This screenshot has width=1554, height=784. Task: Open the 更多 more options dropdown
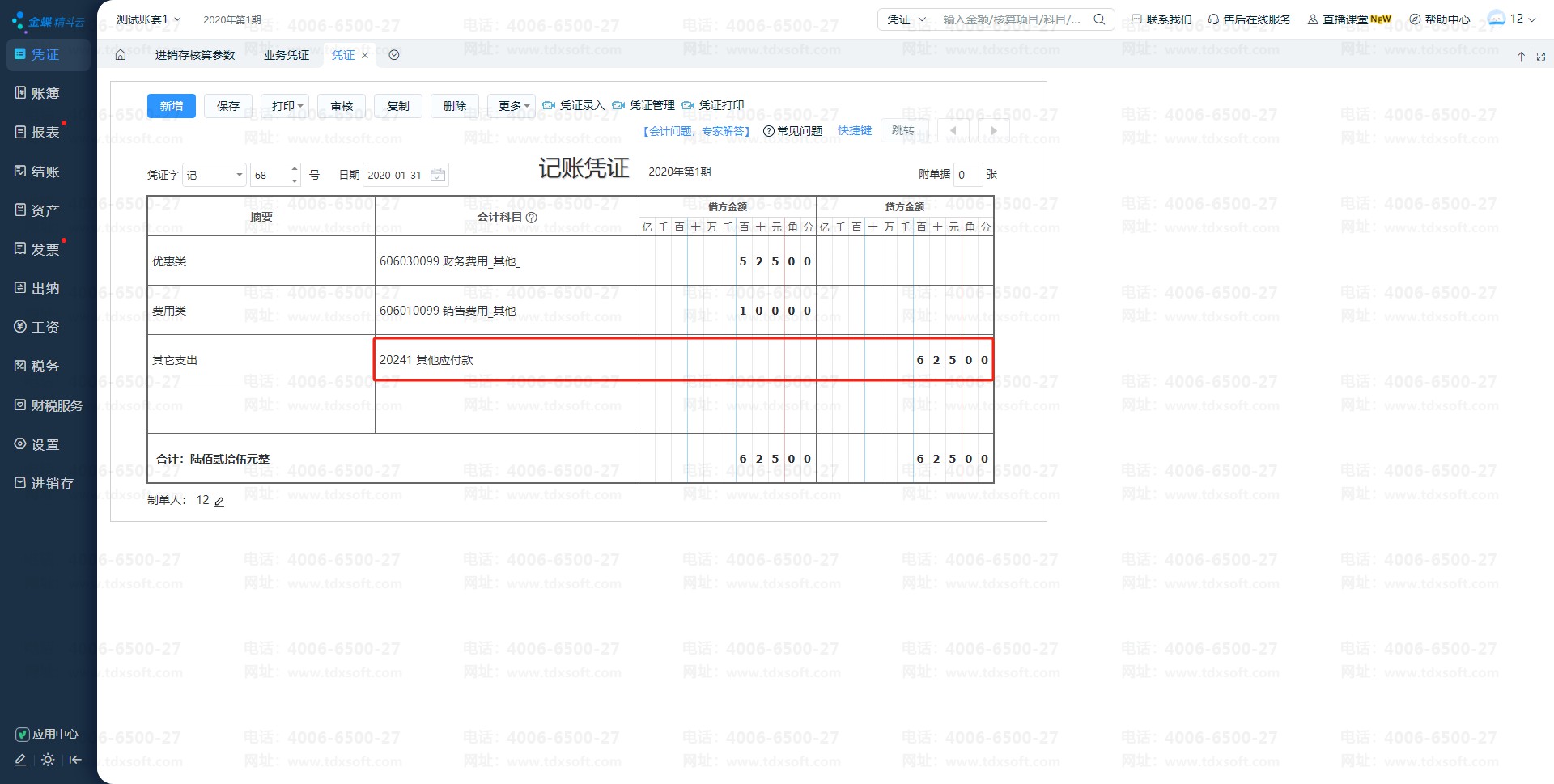tap(513, 106)
